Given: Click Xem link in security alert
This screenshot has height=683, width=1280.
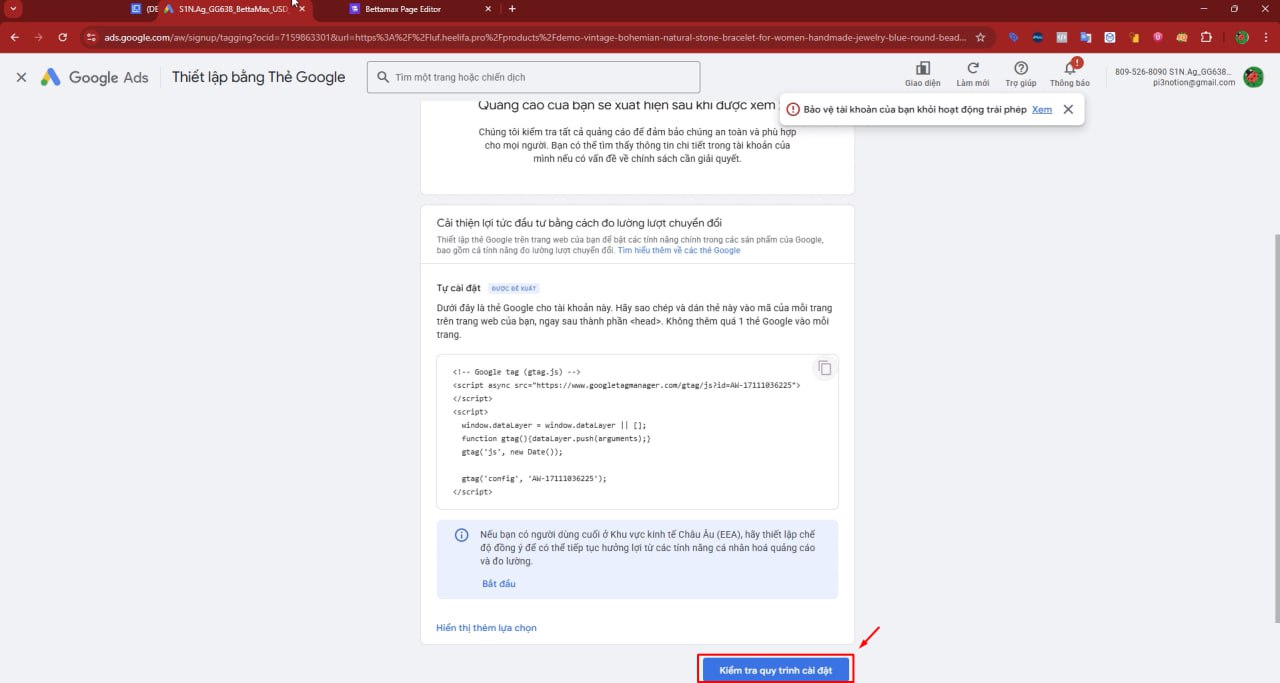Looking at the screenshot, I should (1041, 109).
